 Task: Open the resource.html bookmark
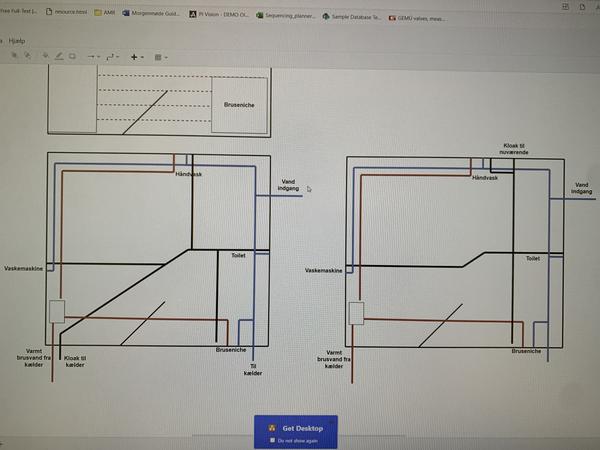(66, 16)
